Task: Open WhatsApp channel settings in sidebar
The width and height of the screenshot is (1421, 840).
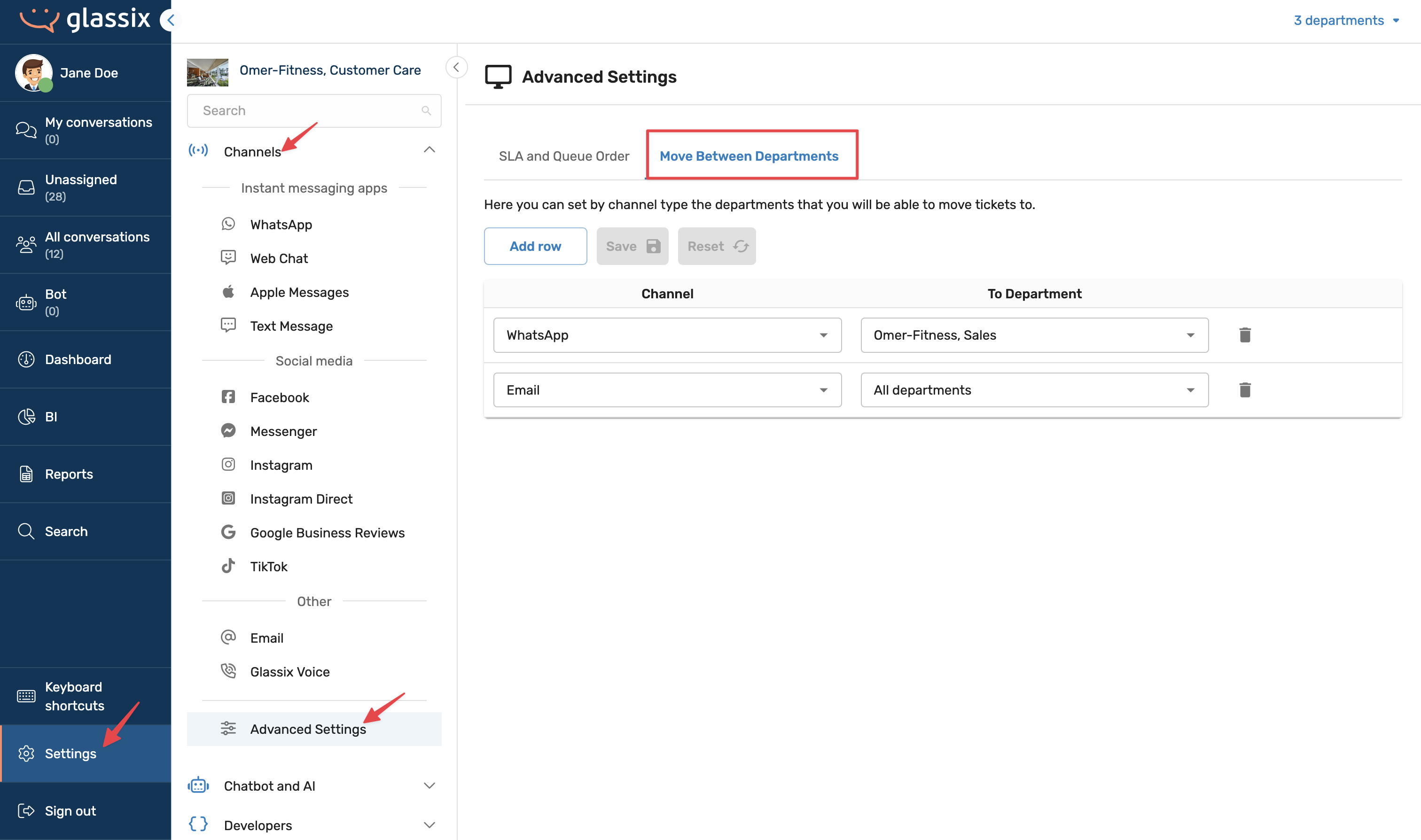Action: click(x=281, y=225)
